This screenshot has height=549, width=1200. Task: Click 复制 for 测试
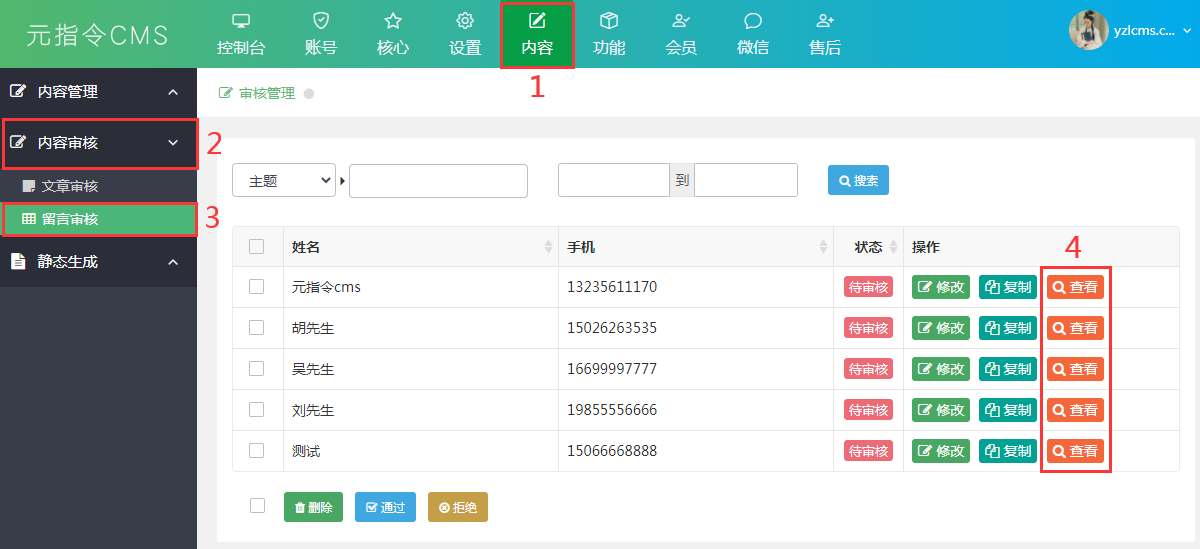coord(1008,451)
